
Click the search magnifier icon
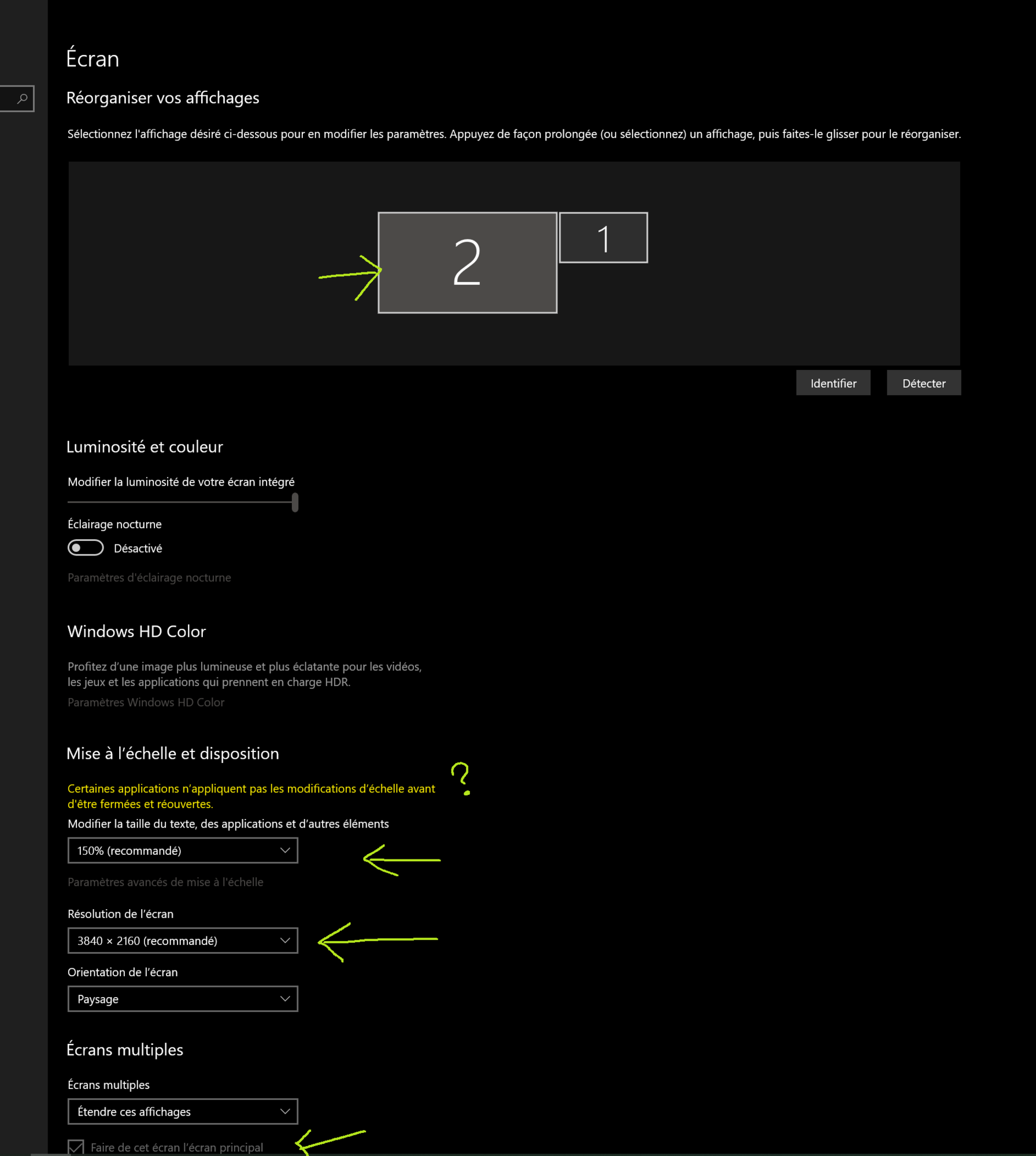tap(22, 99)
